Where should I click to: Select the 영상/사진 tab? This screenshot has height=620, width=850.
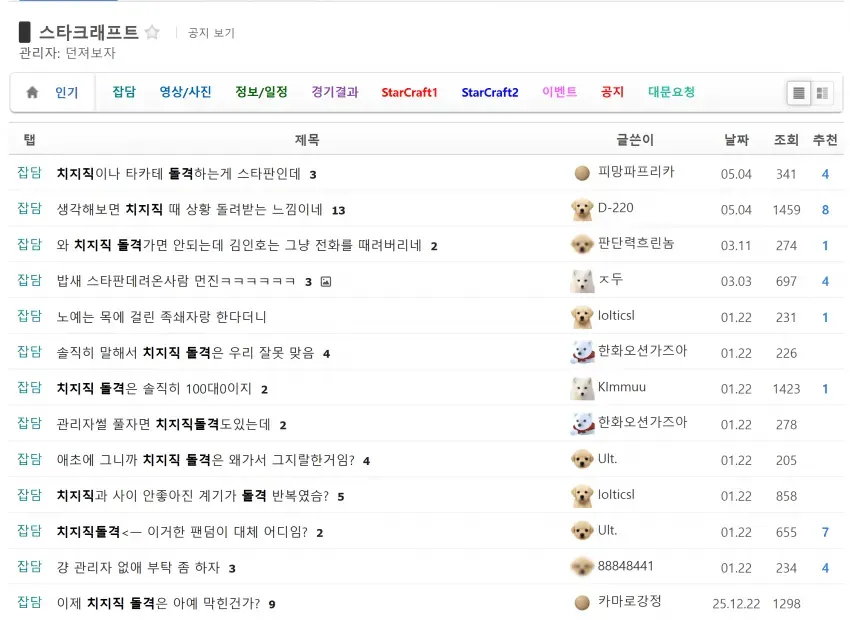click(185, 92)
